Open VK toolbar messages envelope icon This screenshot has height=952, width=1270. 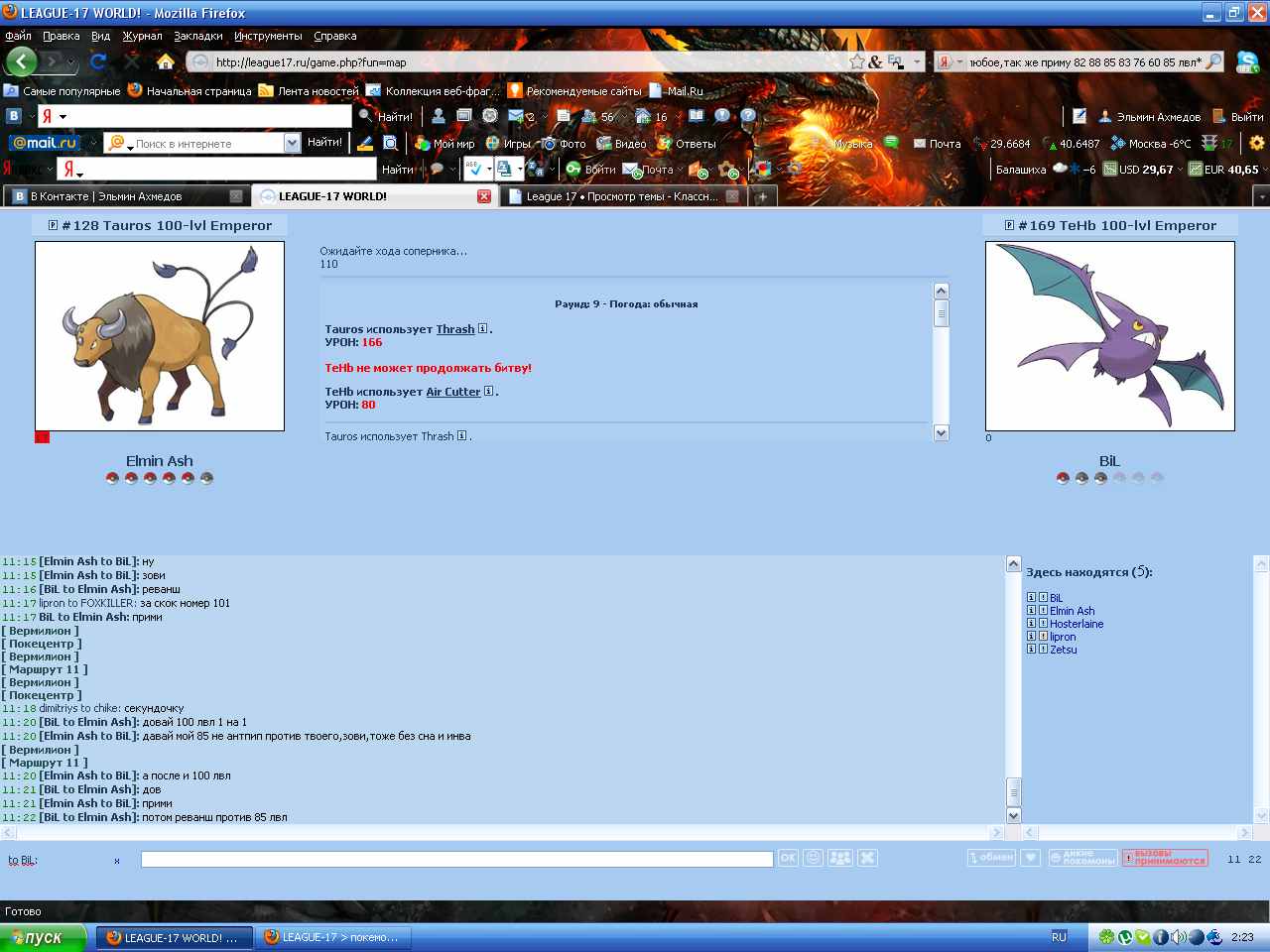(516, 116)
